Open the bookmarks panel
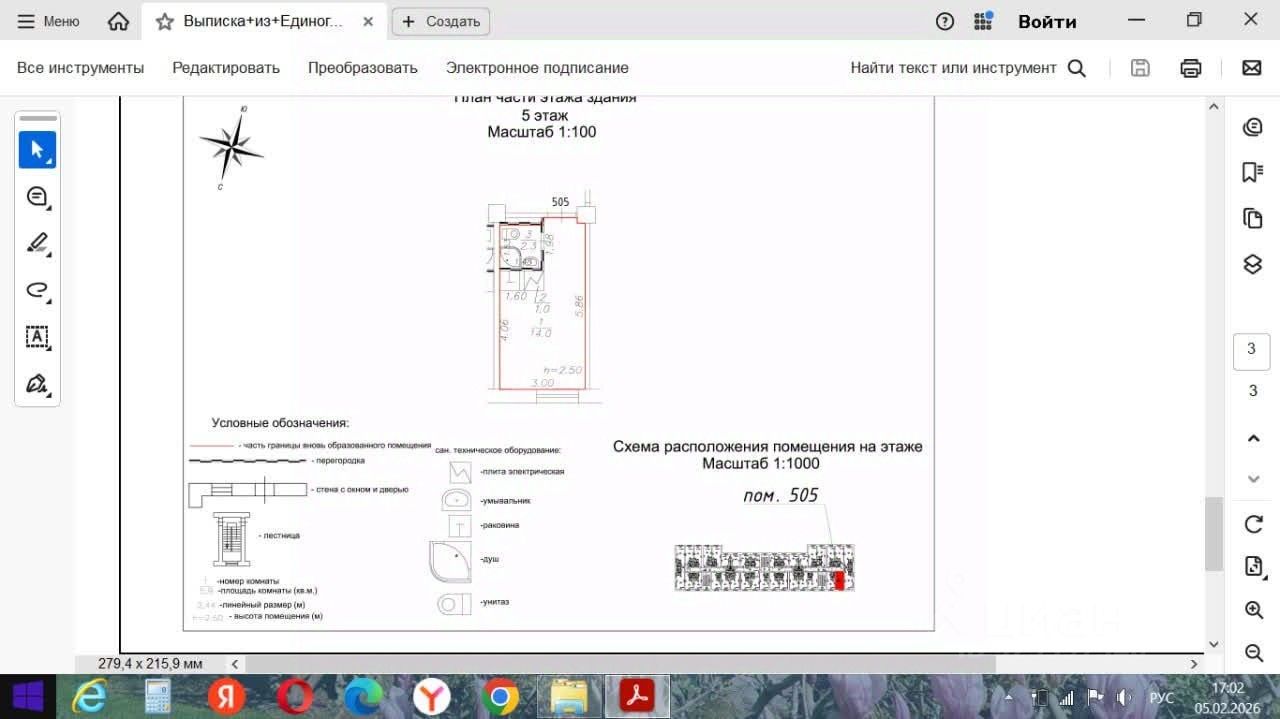The image size is (1280, 719). (1252, 173)
